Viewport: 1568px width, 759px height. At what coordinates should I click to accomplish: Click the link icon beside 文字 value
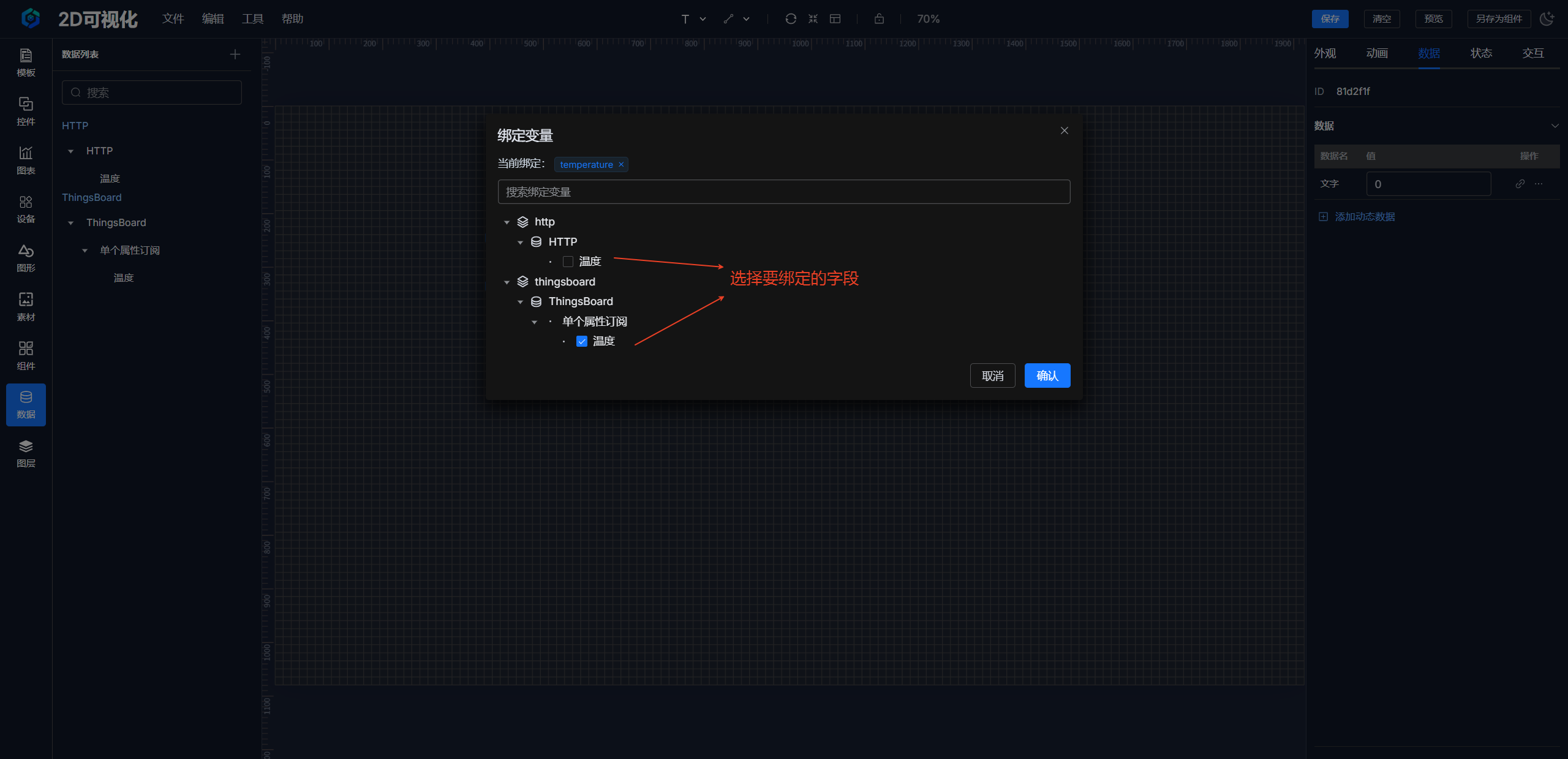1520,184
